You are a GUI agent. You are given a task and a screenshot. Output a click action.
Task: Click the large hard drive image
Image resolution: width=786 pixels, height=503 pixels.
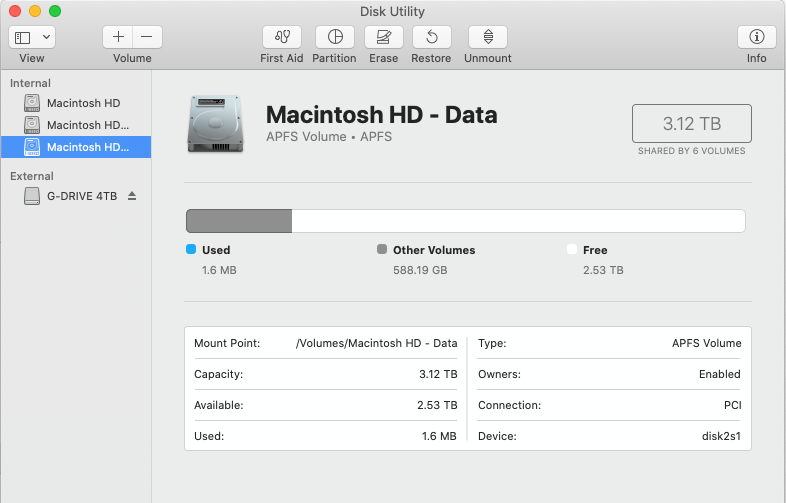216,124
